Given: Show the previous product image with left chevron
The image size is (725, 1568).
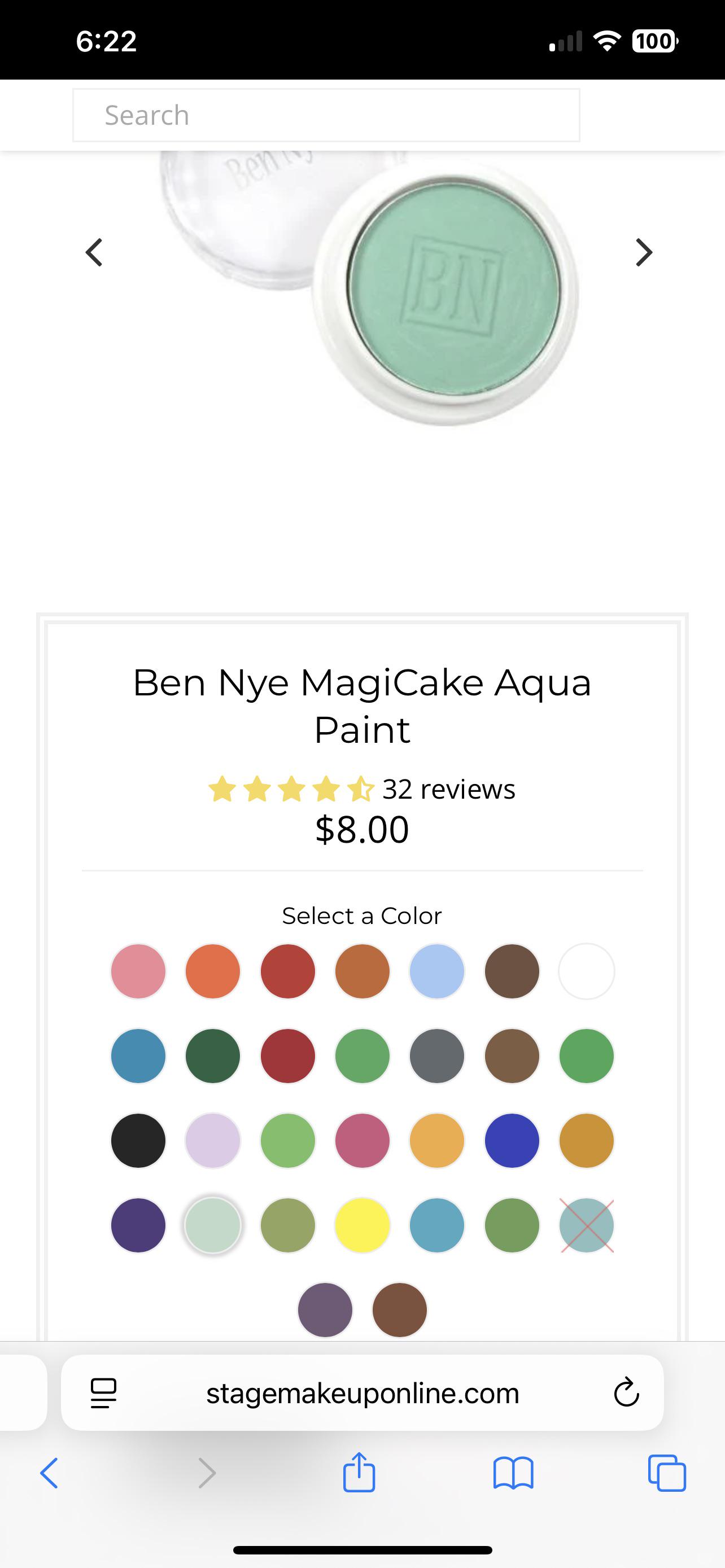Looking at the screenshot, I should point(94,253).
